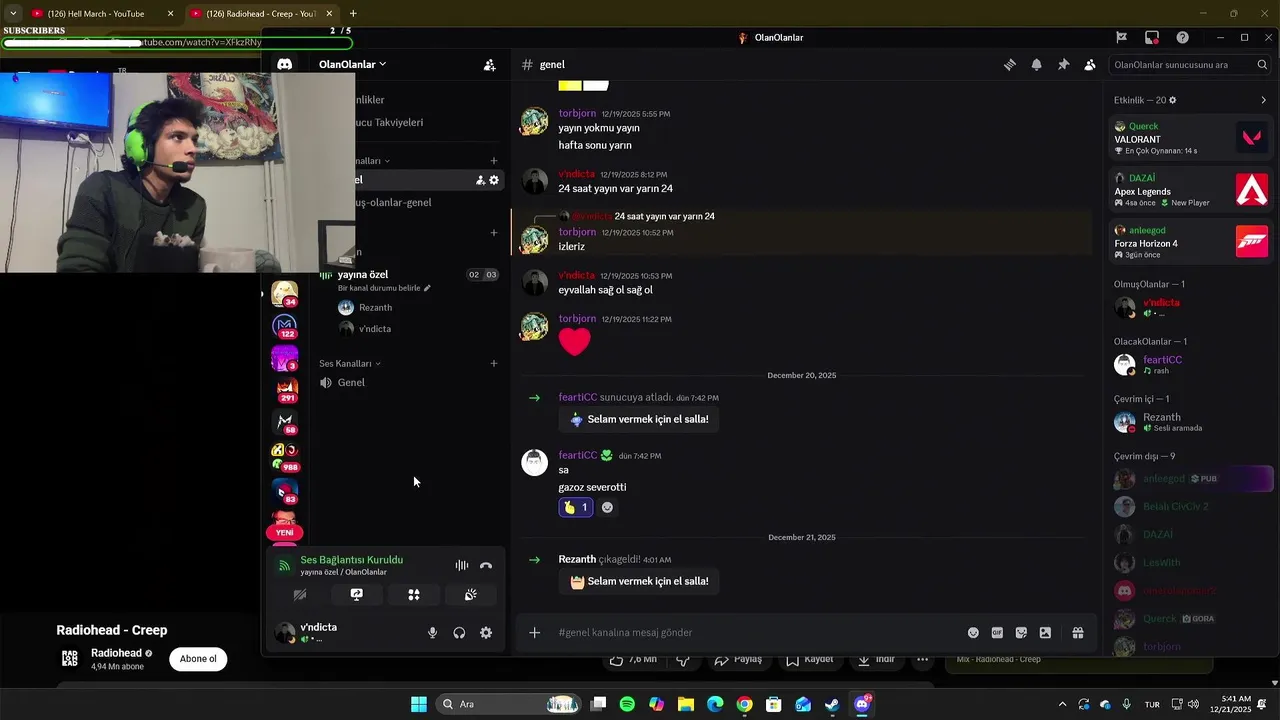Disconnect from voice call hang-up icon
The image size is (1280, 720).
(x=486, y=566)
